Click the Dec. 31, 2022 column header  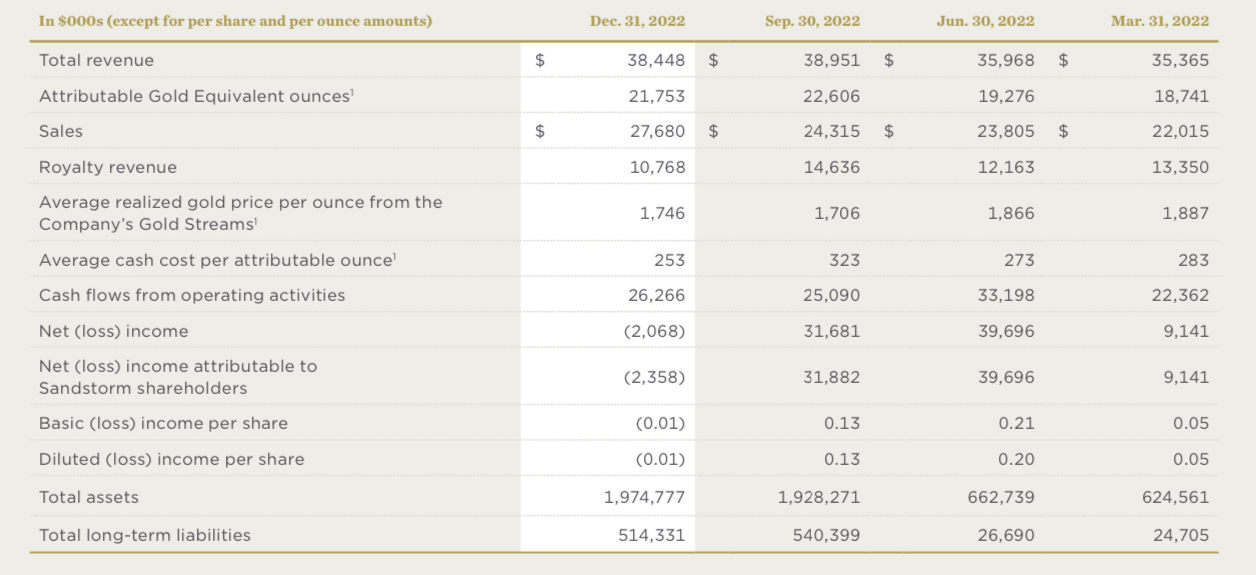[x=637, y=21]
